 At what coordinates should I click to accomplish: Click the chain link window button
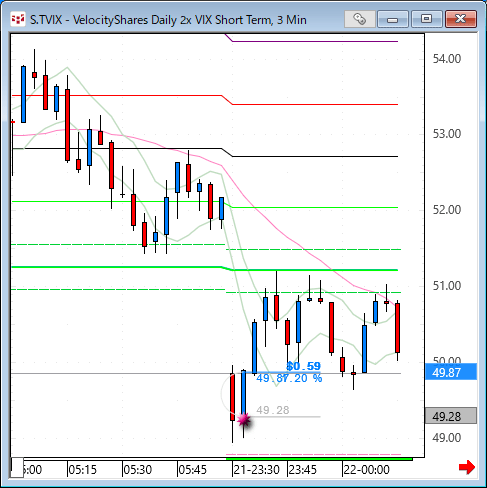pyautogui.click(x=360, y=19)
